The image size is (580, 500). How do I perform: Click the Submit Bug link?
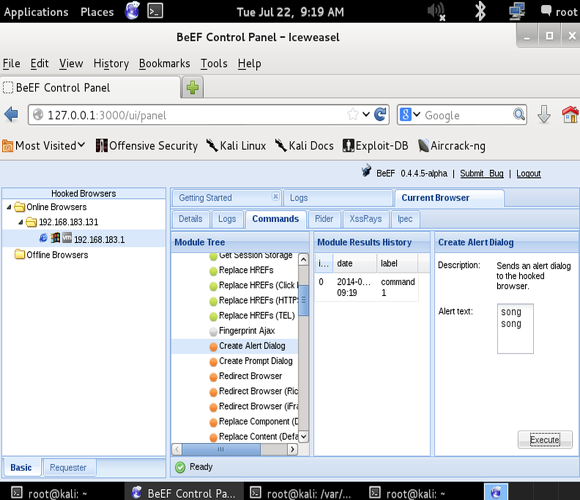[482, 173]
